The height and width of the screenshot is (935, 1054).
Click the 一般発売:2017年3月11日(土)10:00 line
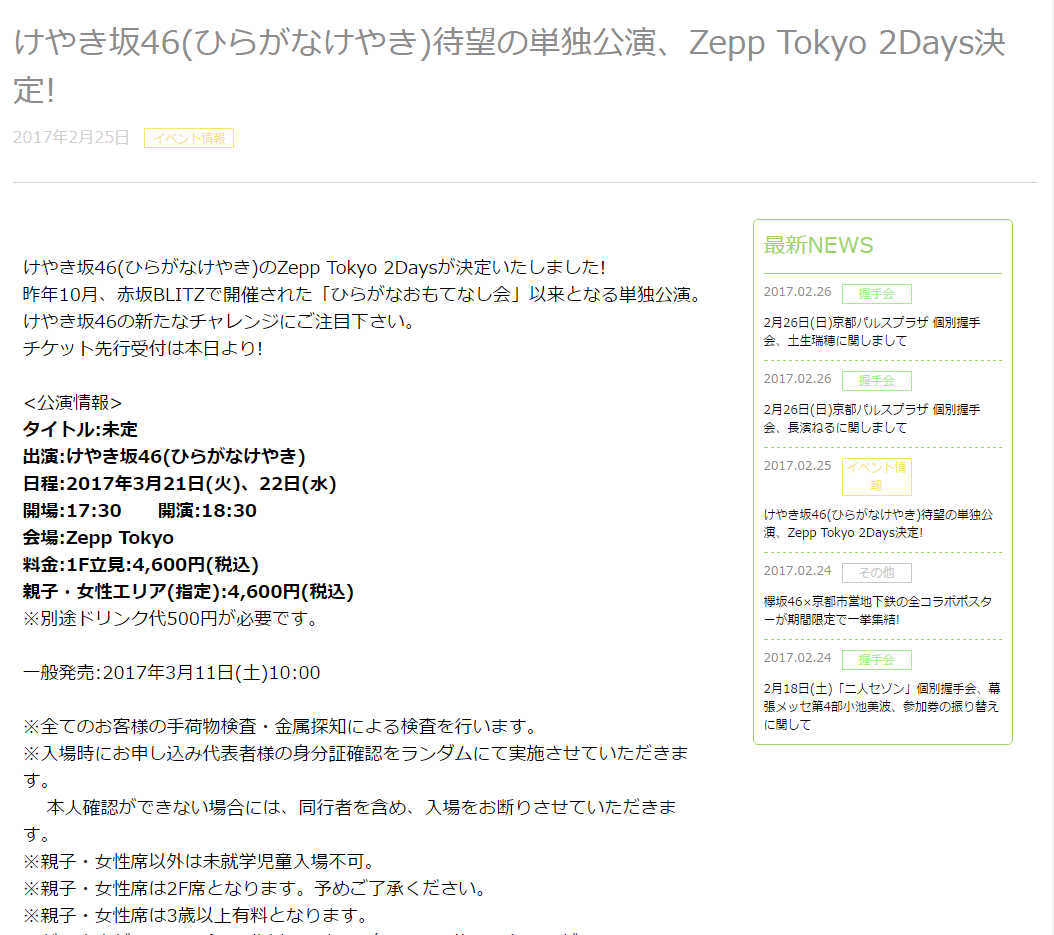[171, 672]
